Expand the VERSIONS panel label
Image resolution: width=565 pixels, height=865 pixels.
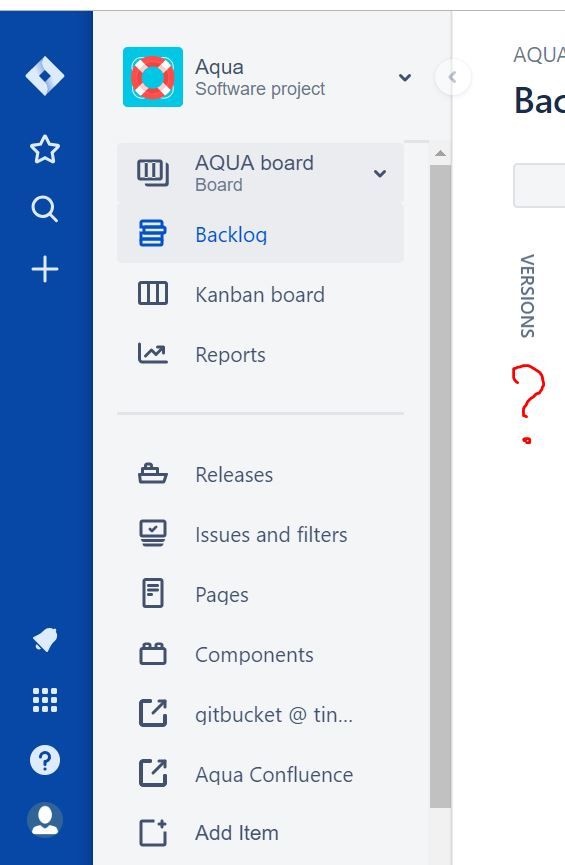[x=527, y=296]
